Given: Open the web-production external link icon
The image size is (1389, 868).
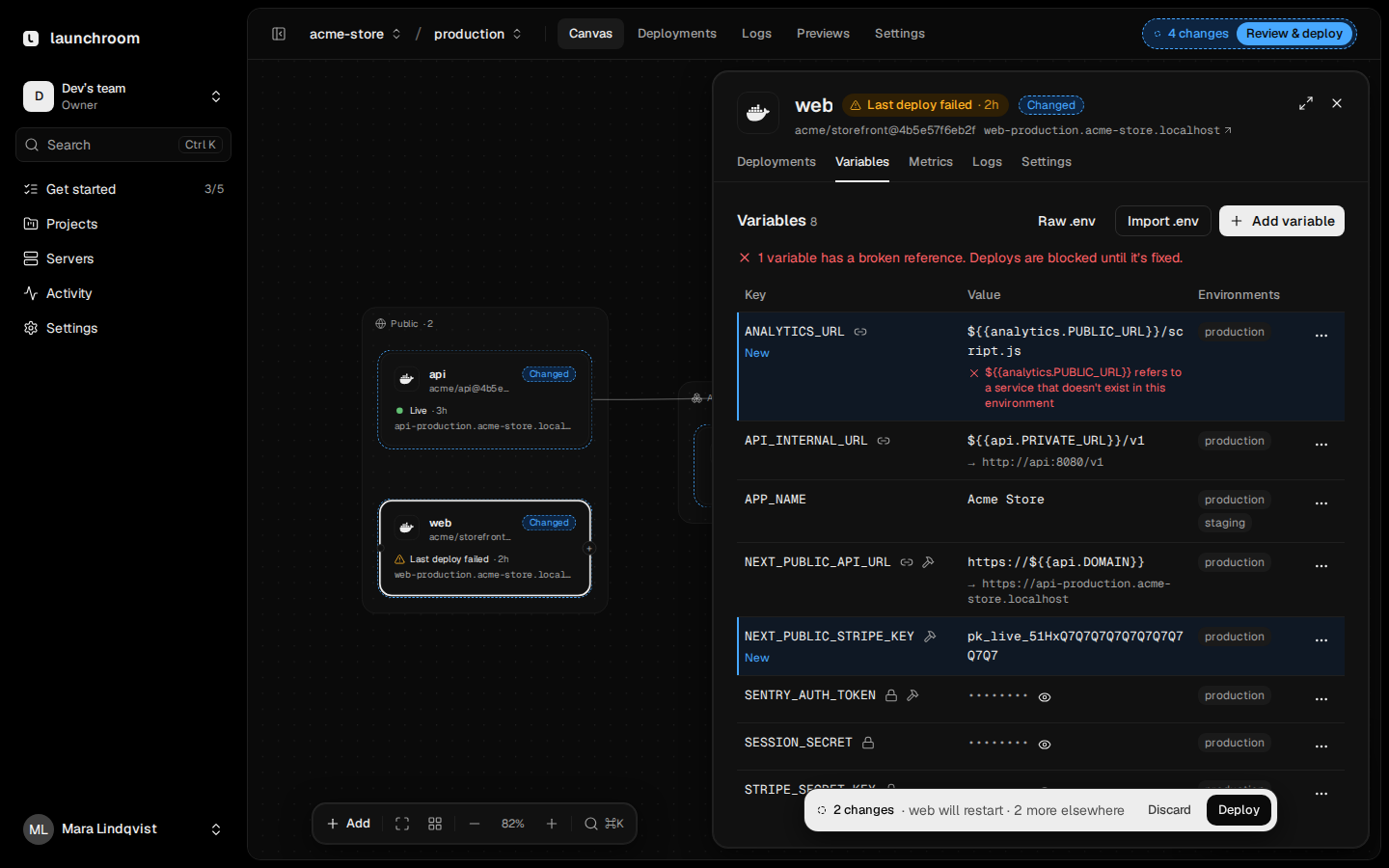Looking at the screenshot, I should coord(1228,130).
